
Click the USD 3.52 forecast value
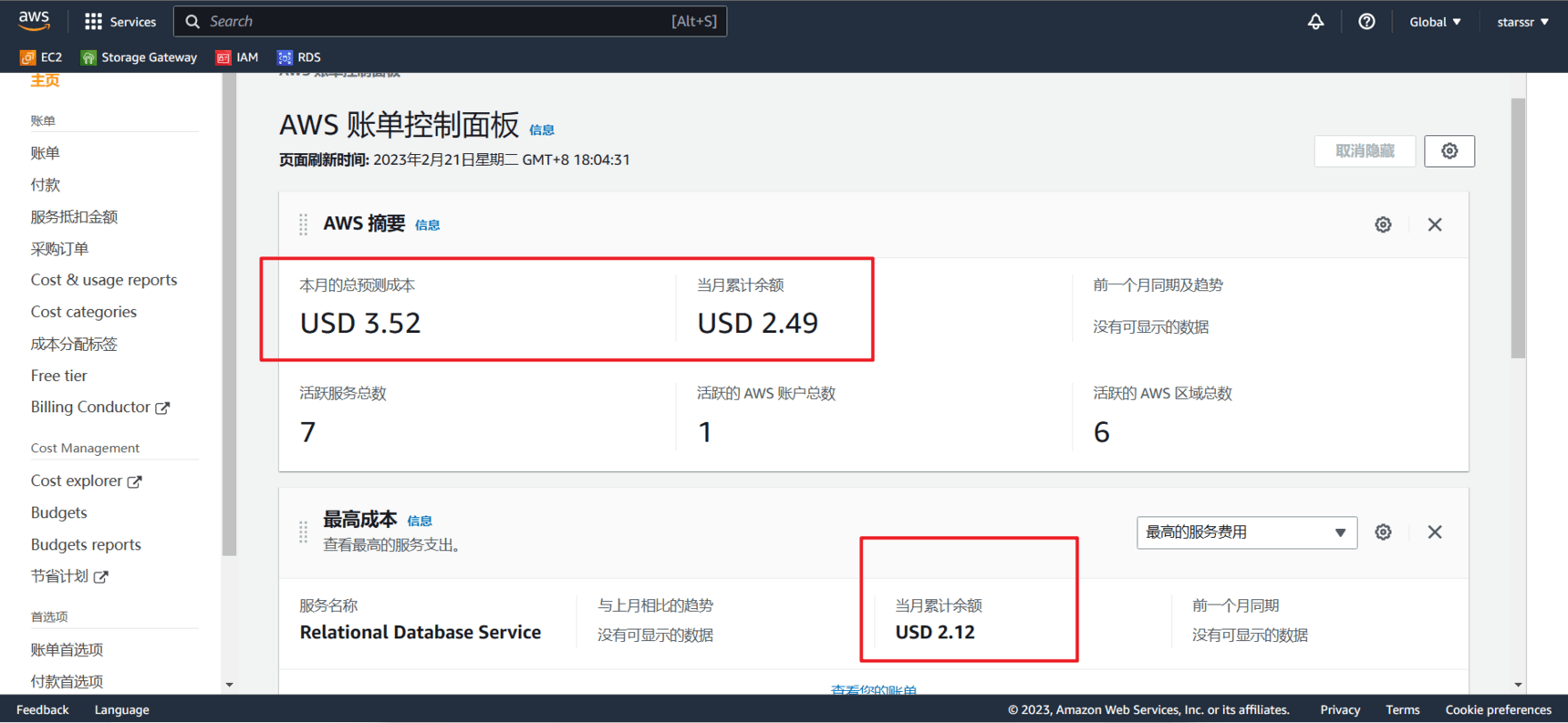point(360,324)
